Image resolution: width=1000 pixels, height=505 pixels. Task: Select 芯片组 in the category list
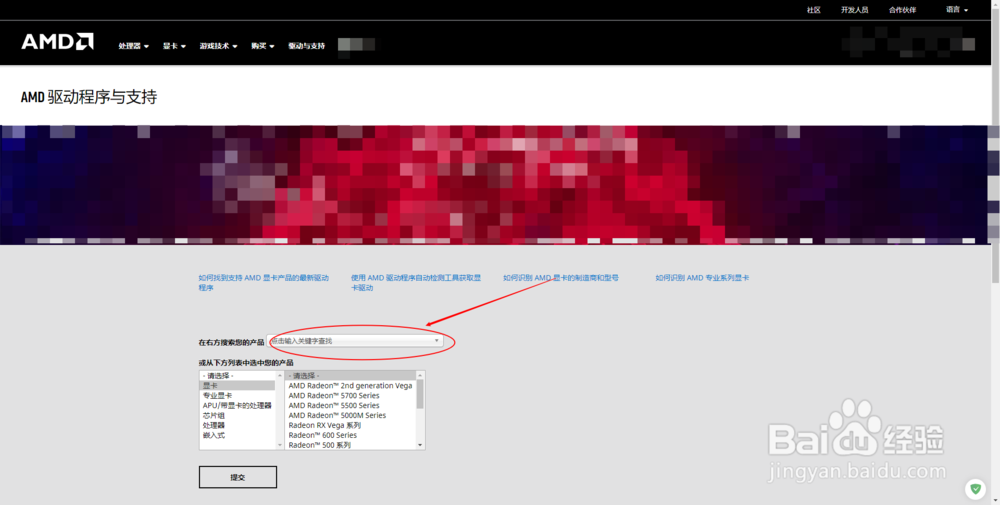click(x=237, y=415)
